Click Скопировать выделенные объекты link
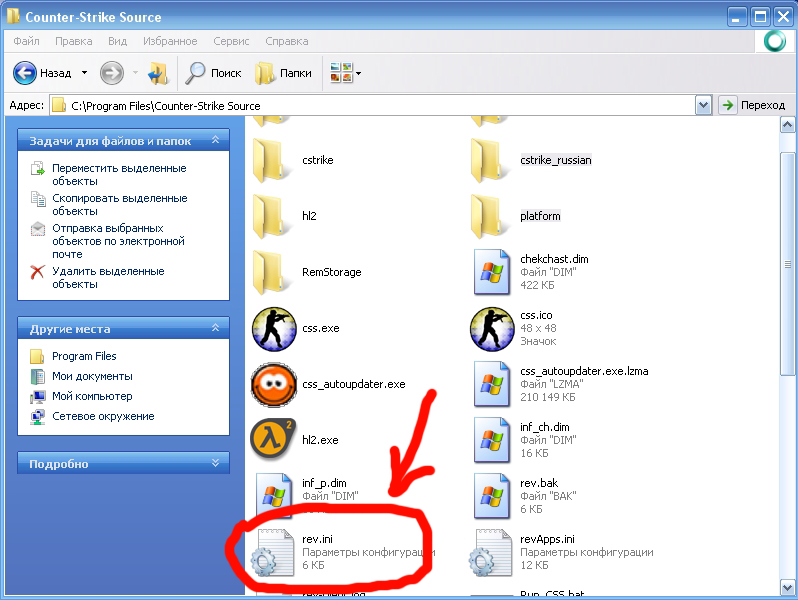798x600 pixels. [120, 205]
